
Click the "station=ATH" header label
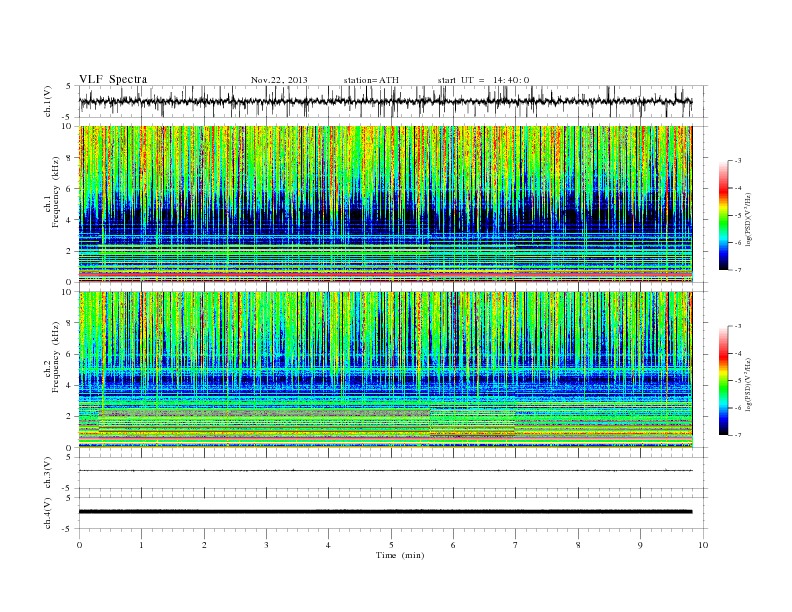point(371,80)
